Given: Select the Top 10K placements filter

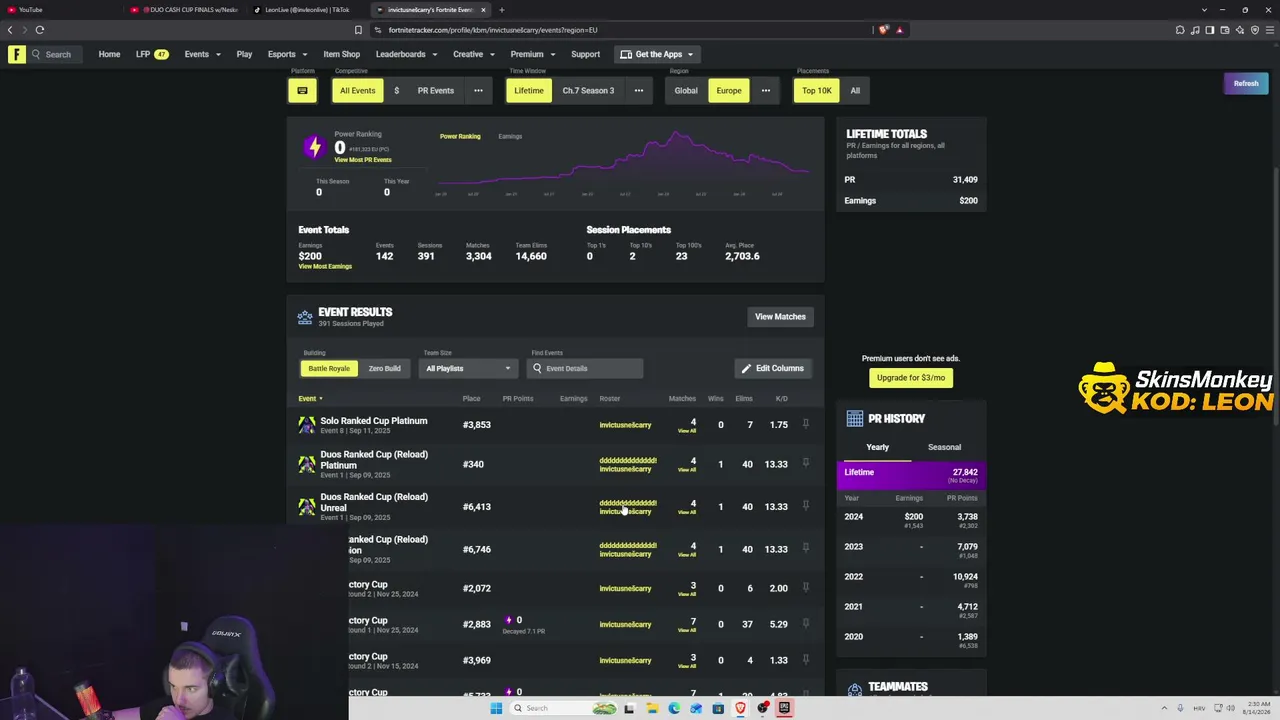Looking at the screenshot, I should point(817,90).
